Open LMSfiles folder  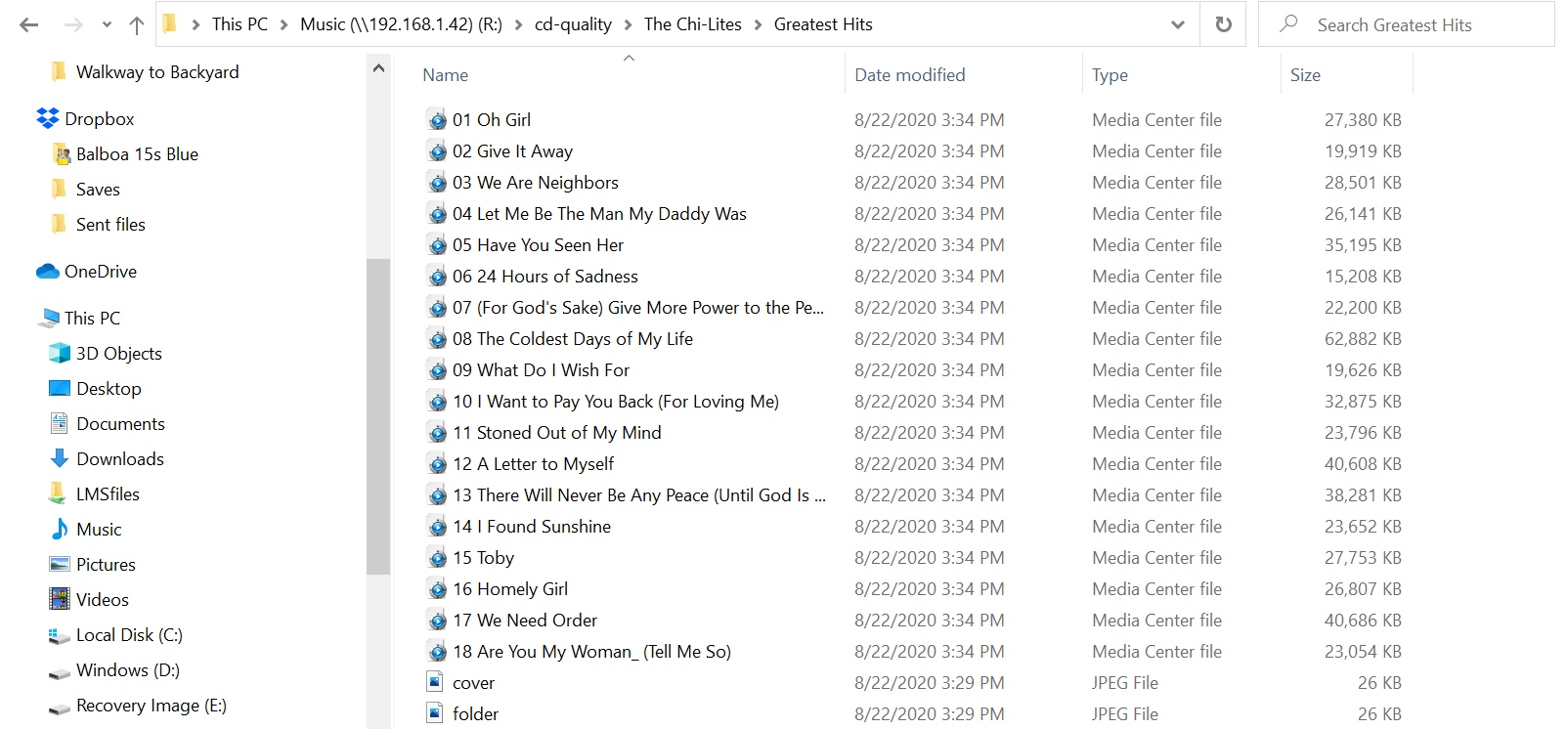pos(108,494)
